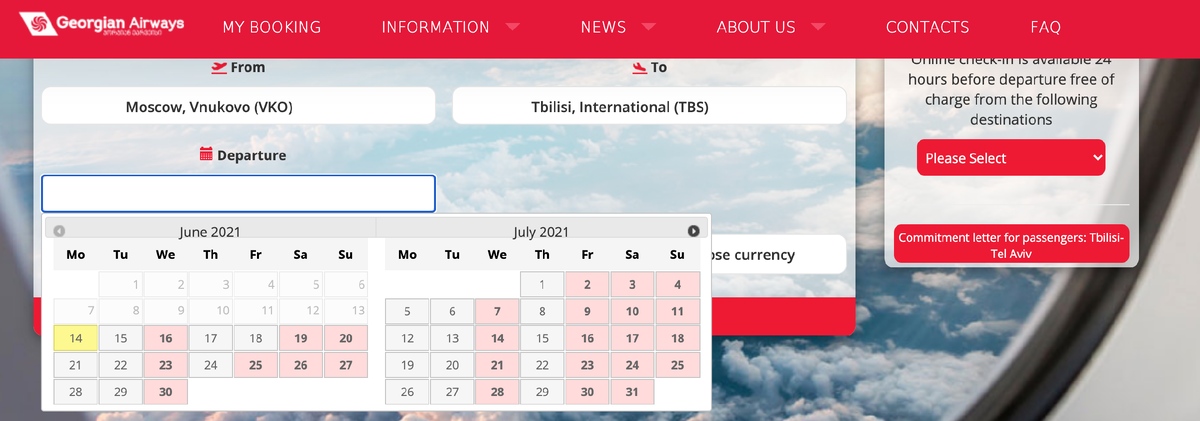The width and height of the screenshot is (1200, 421).
Task: Open MY BOOKING page
Action: tap(272, 27)
